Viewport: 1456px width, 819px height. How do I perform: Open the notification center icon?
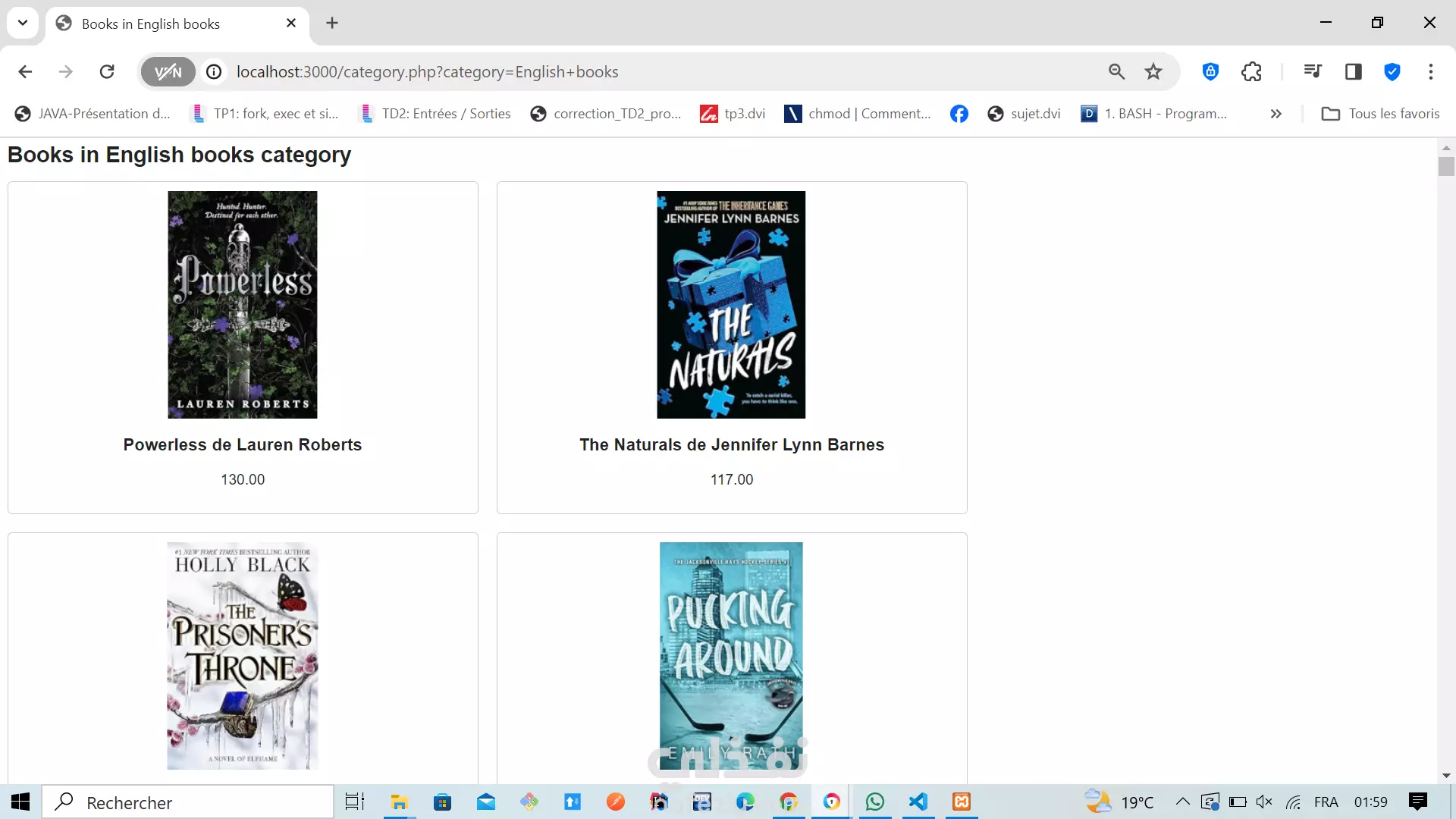(1418, 802)
